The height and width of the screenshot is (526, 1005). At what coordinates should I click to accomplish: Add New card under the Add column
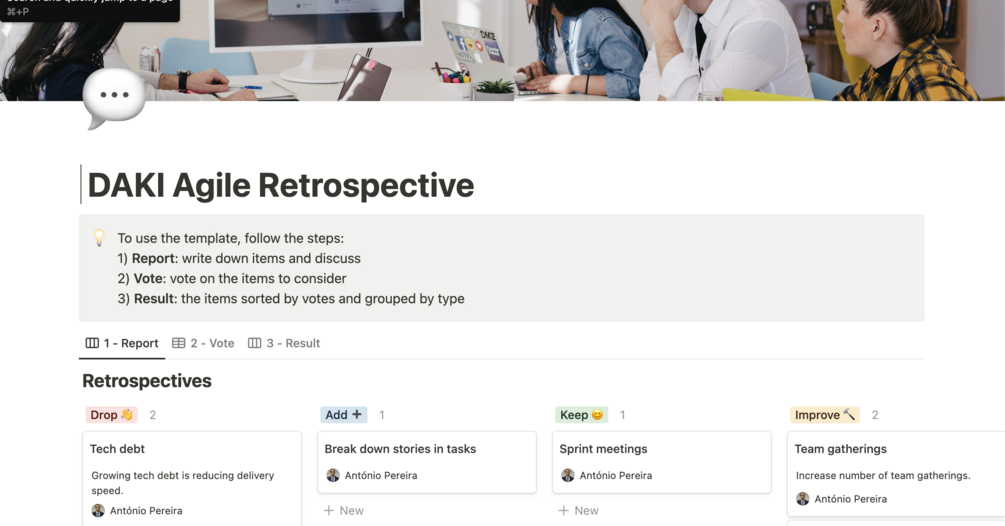pyautogui.click(x=344, y=511)
